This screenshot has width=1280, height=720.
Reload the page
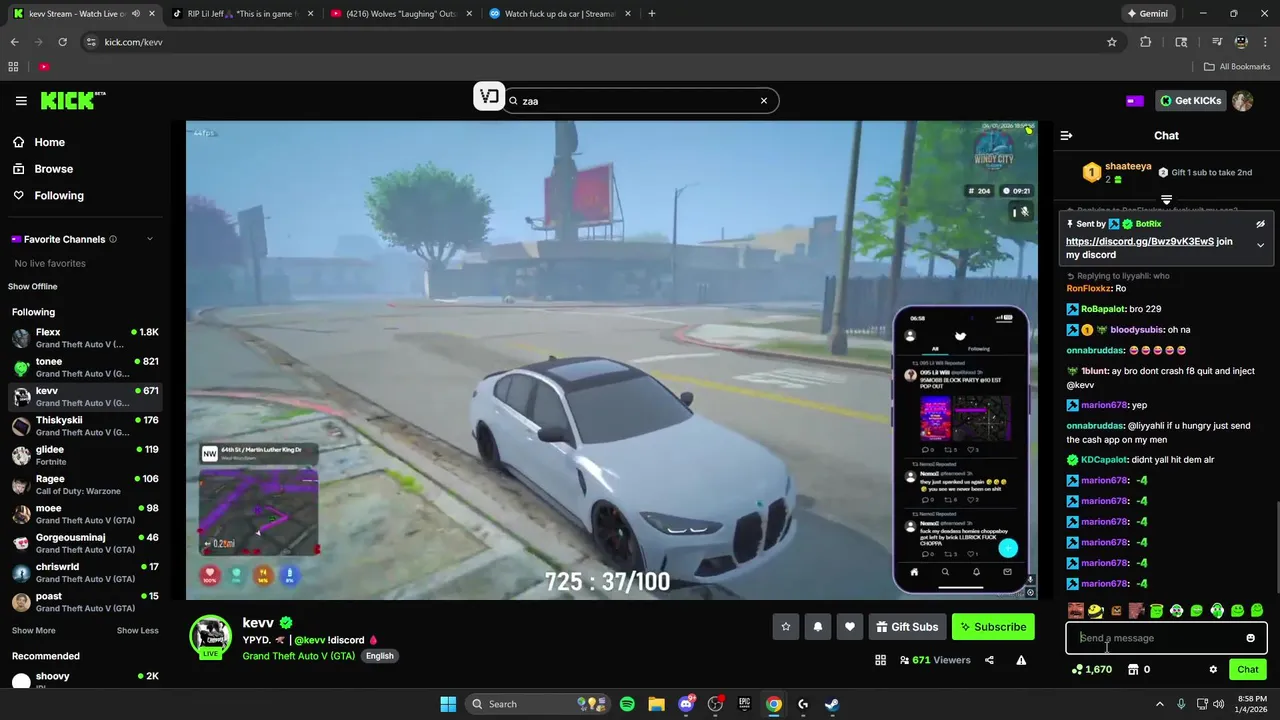coord(62,42)
